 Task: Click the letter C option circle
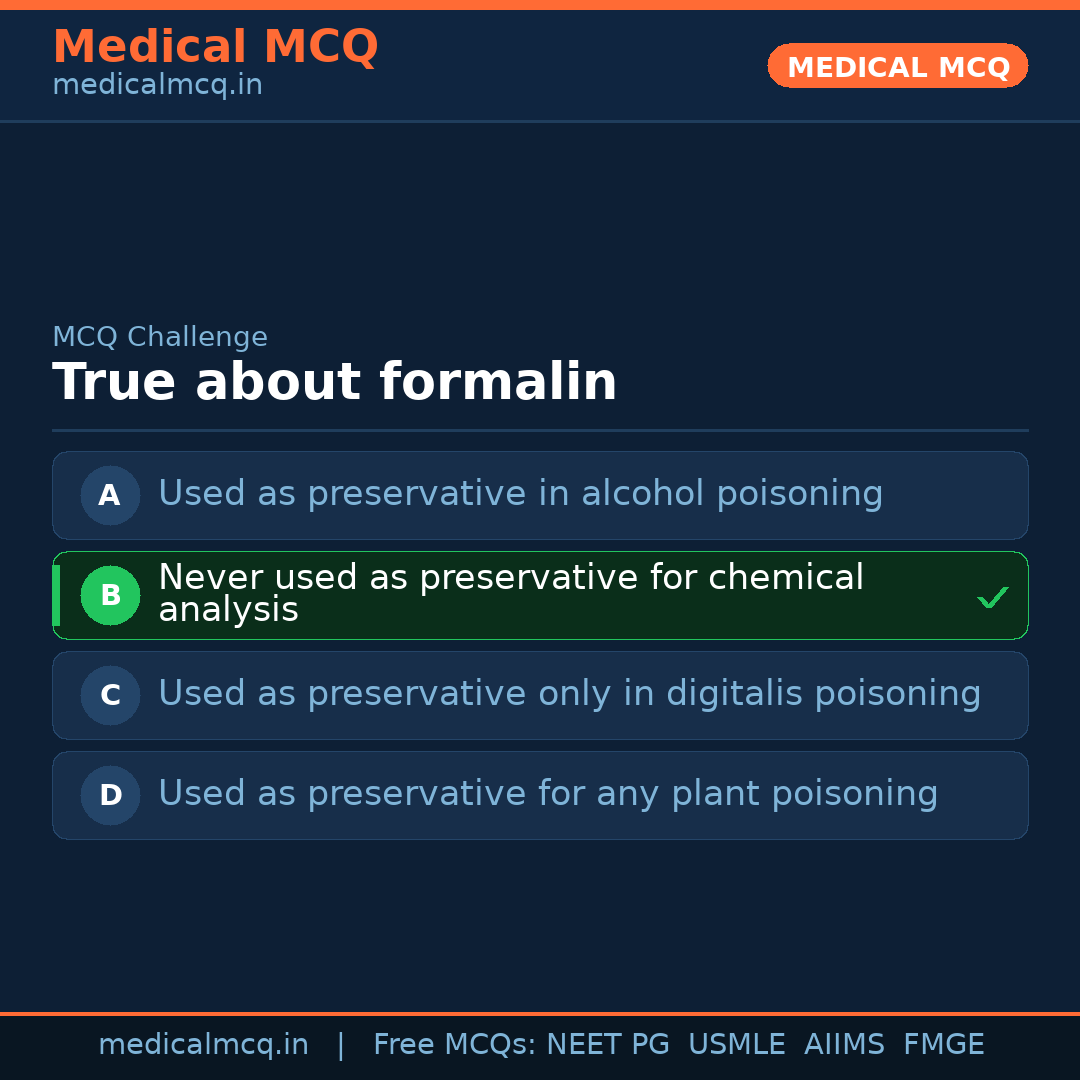coord(110,695)
